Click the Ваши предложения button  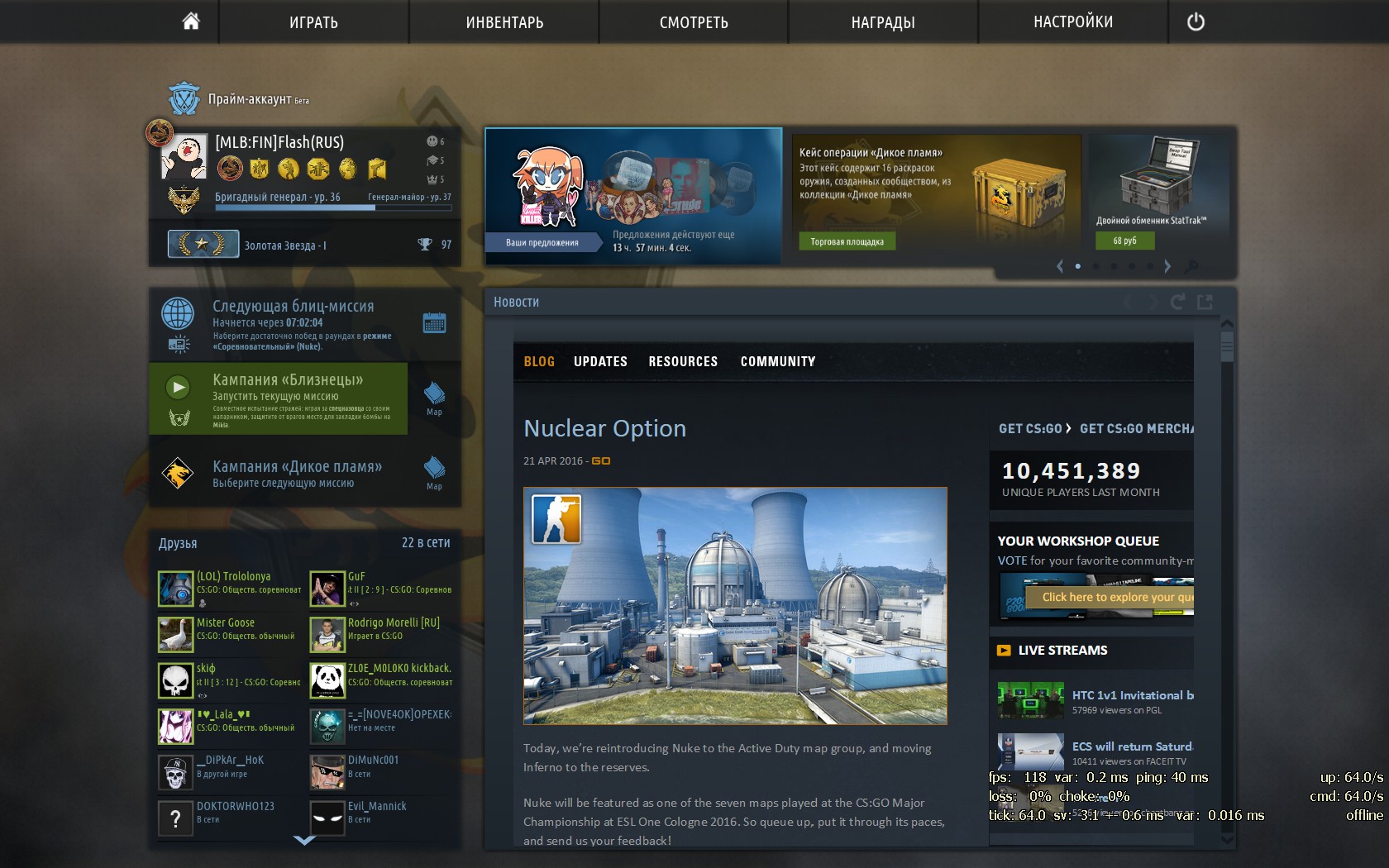coord(542,242)
